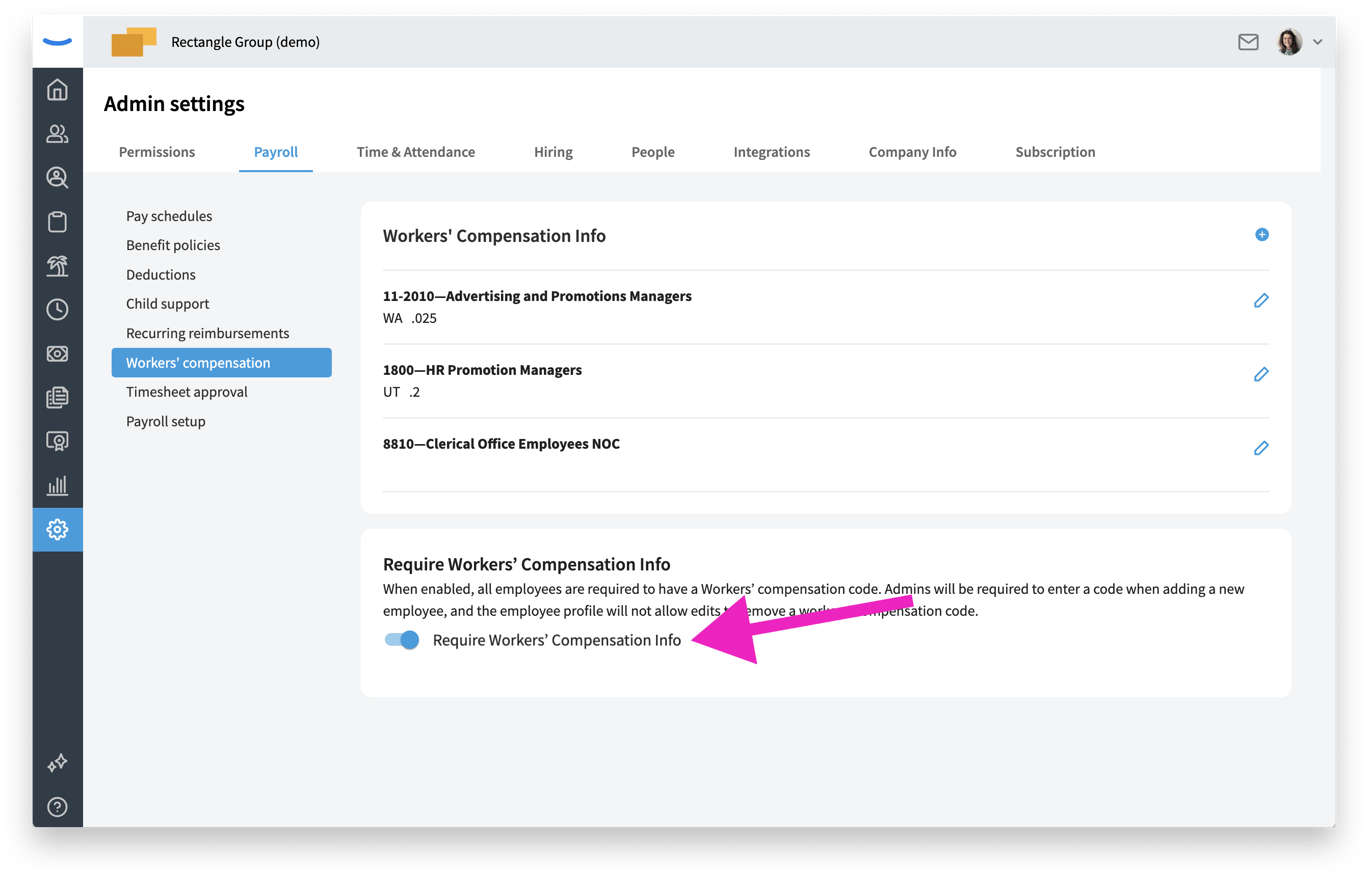Expand the user profile dropdown arrow

click(x=1317, y=42)
